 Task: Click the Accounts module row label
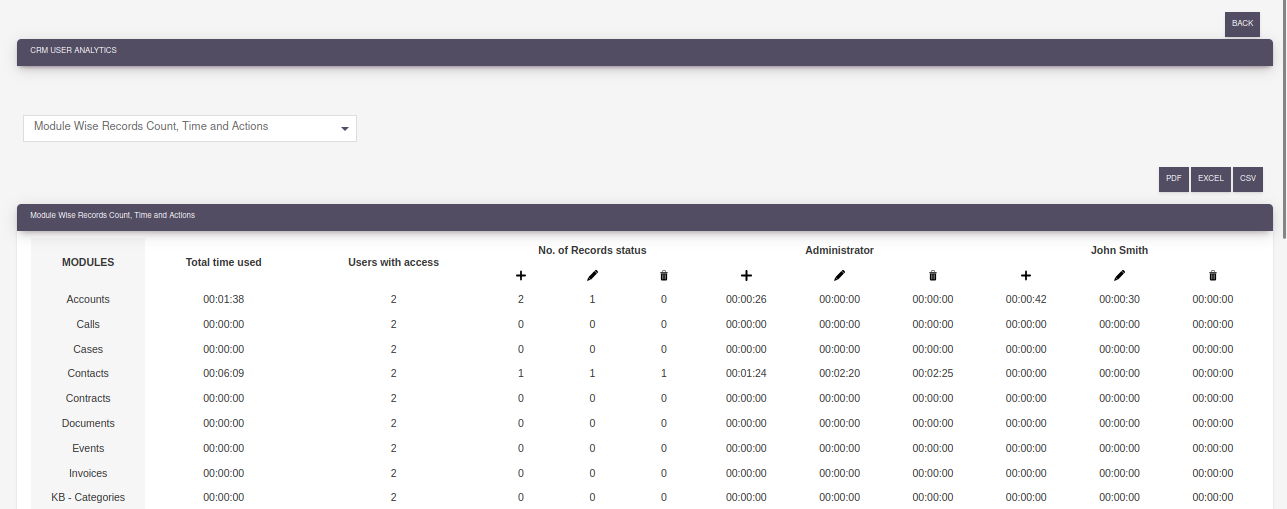[88, 300]
